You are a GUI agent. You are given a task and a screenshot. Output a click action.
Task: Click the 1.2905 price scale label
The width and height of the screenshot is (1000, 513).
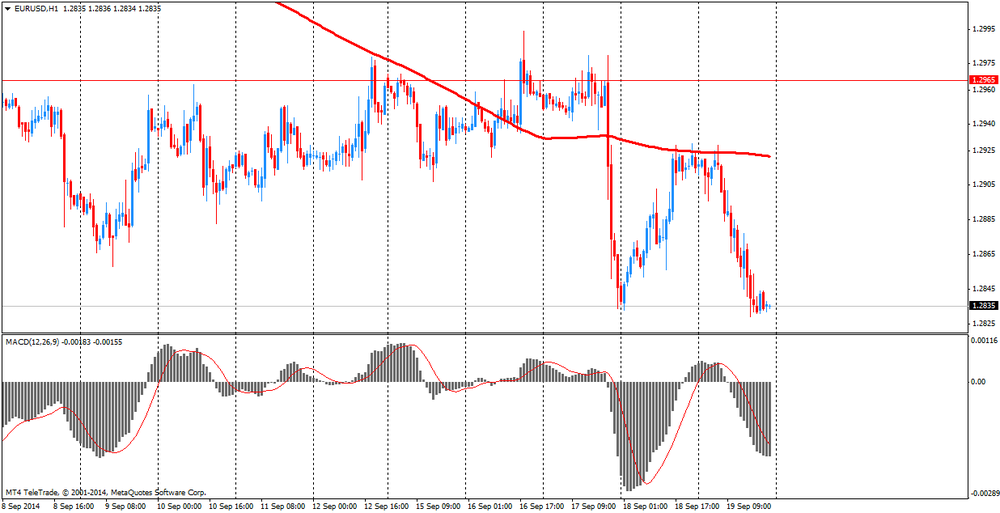coord(984,185)
